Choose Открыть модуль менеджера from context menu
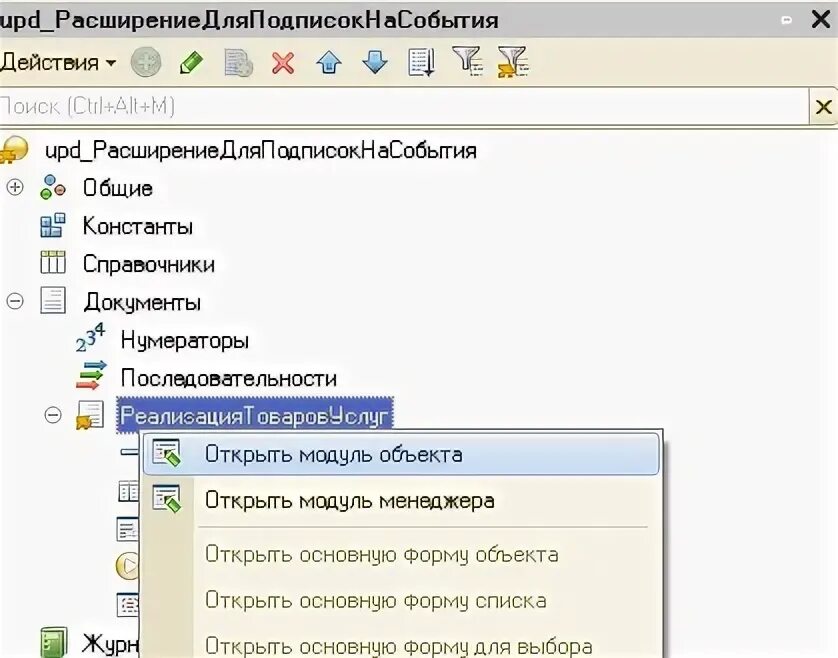 [x=401, y=501]
